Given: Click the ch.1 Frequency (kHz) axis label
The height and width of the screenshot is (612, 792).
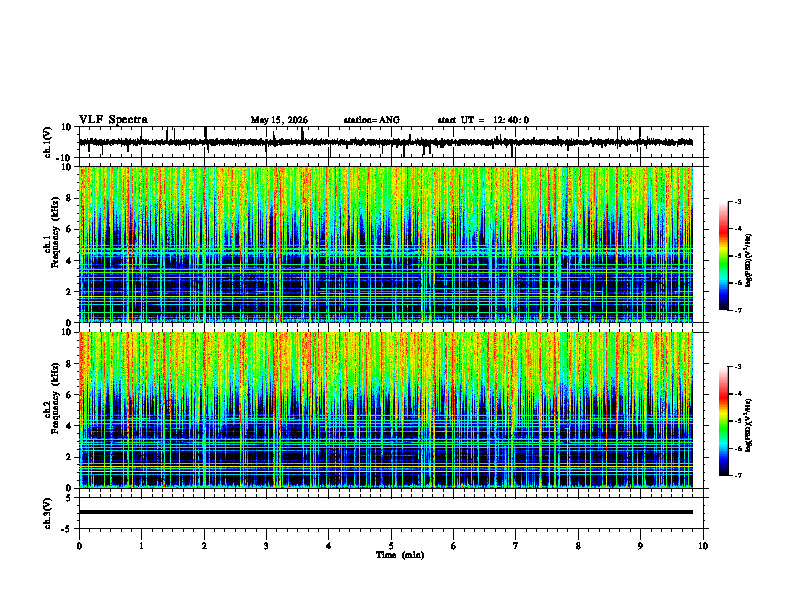Looking at the screenshot, I should coord(52,244).
